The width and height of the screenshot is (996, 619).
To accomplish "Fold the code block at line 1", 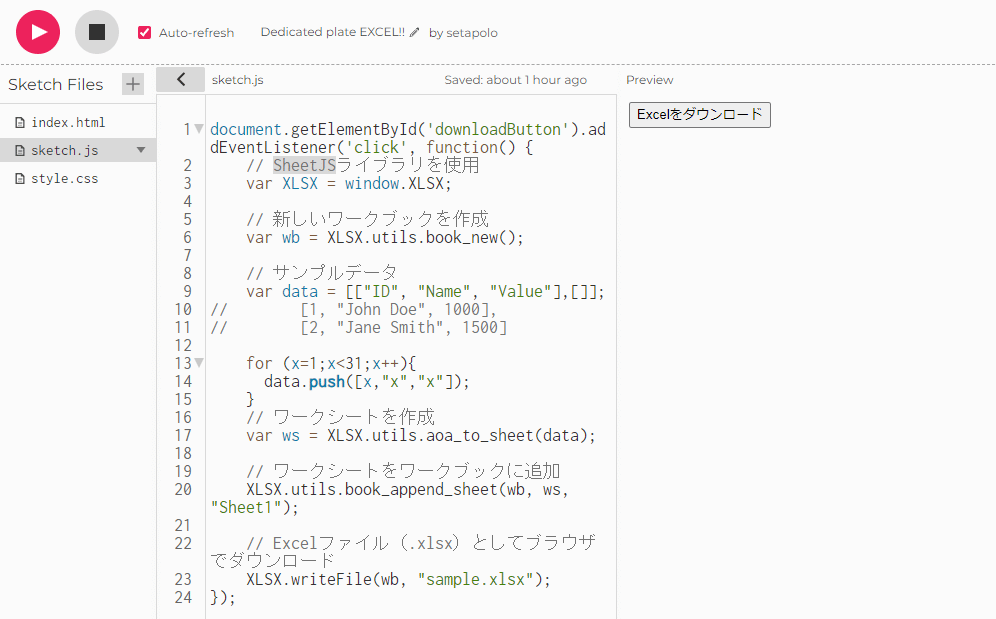I will click(199, 129).
